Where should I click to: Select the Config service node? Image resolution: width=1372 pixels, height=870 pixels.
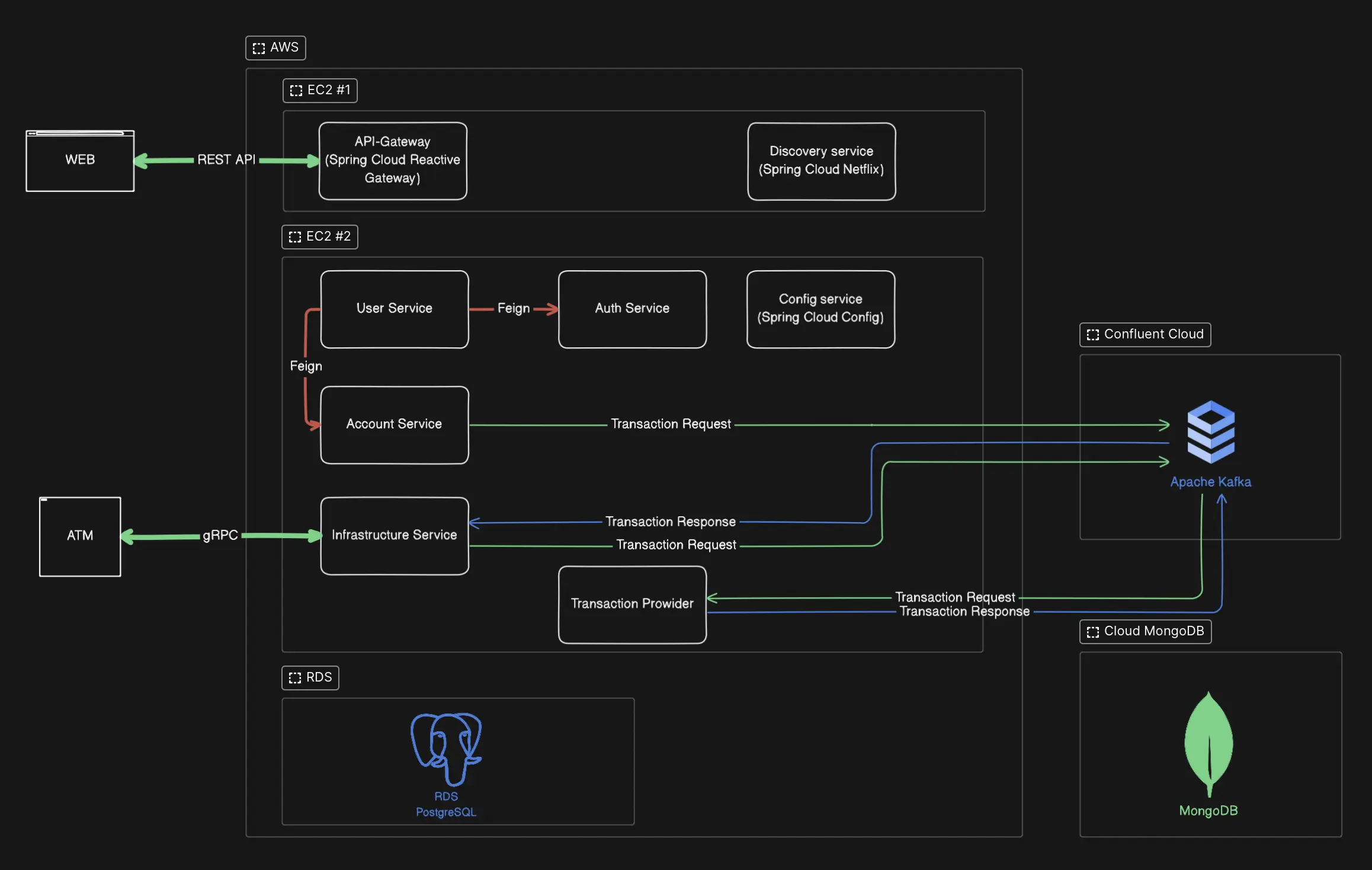820,309
